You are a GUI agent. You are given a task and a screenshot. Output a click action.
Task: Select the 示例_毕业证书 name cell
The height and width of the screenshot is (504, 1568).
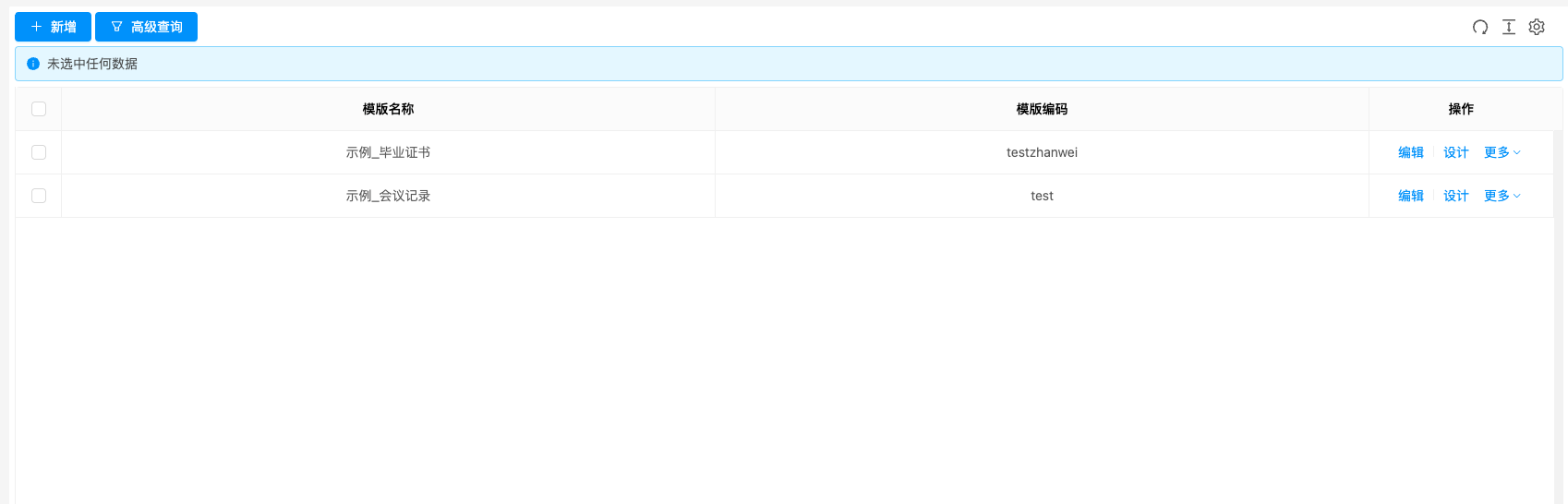point(388,152)
